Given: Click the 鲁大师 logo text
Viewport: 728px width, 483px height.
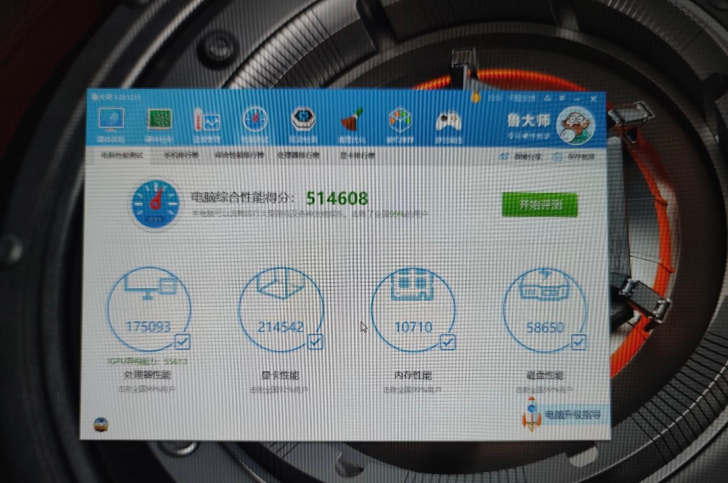Looking at the screenshot, I should coord(528,121).
